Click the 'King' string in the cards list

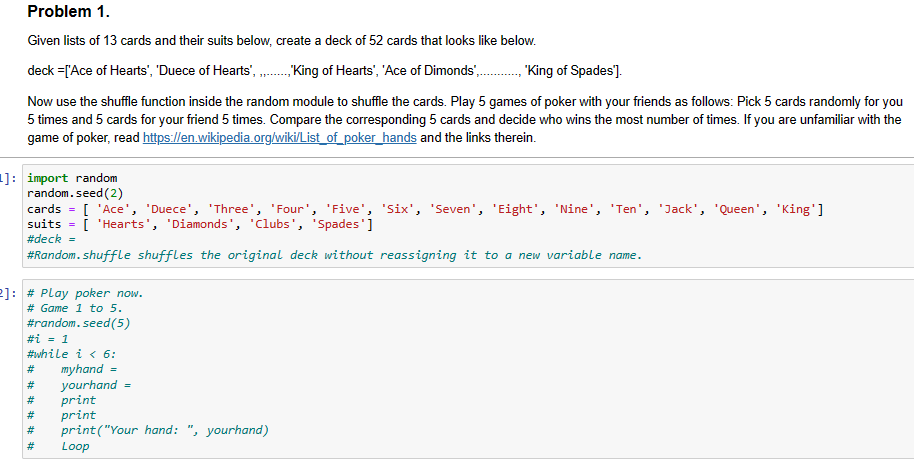click(x=796, y=209)
